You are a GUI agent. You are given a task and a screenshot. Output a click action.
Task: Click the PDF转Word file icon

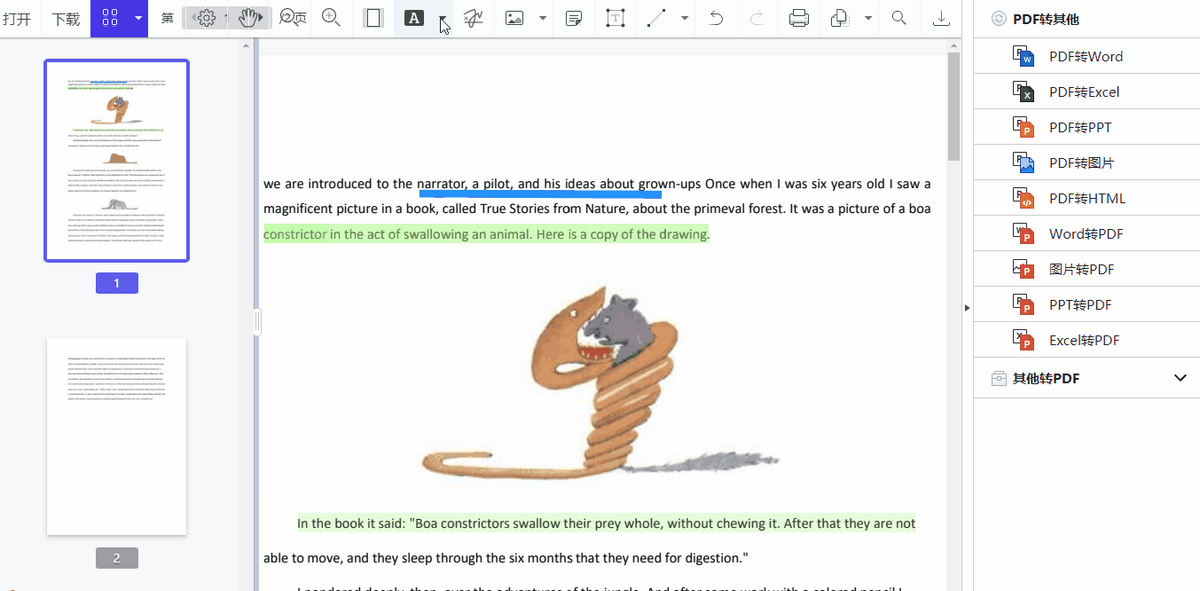pos(1023,56)
